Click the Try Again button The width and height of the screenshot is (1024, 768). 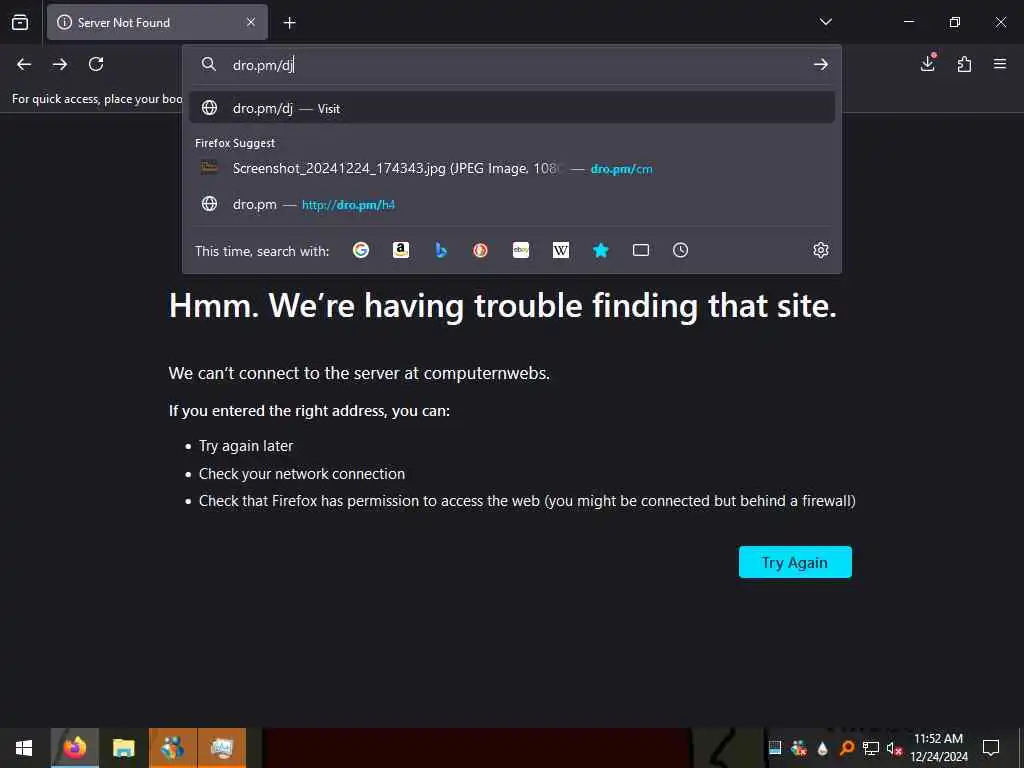tap(795, 562)
